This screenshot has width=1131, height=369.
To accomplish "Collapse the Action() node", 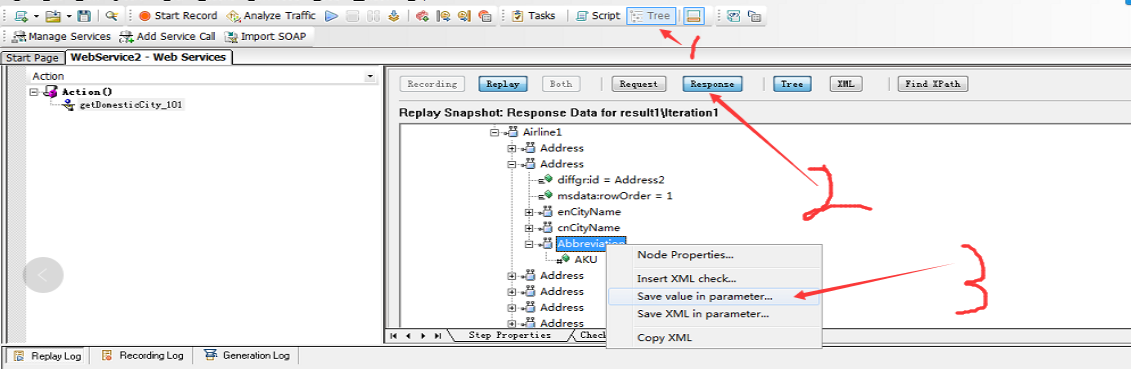I will [x=34, y=92].
